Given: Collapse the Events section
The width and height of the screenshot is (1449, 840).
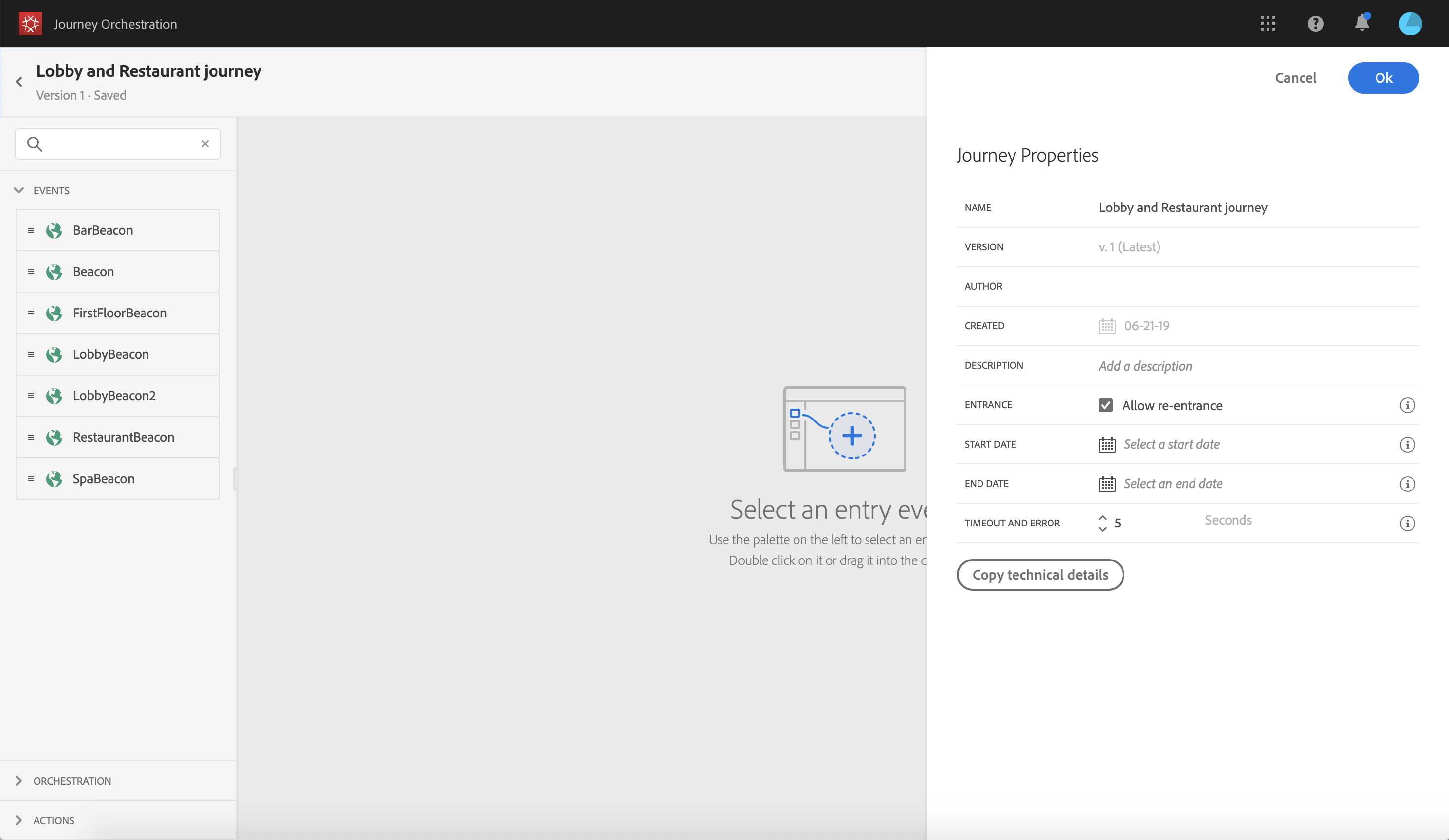Looking at the screenshot, I should [x=19, y=190].
